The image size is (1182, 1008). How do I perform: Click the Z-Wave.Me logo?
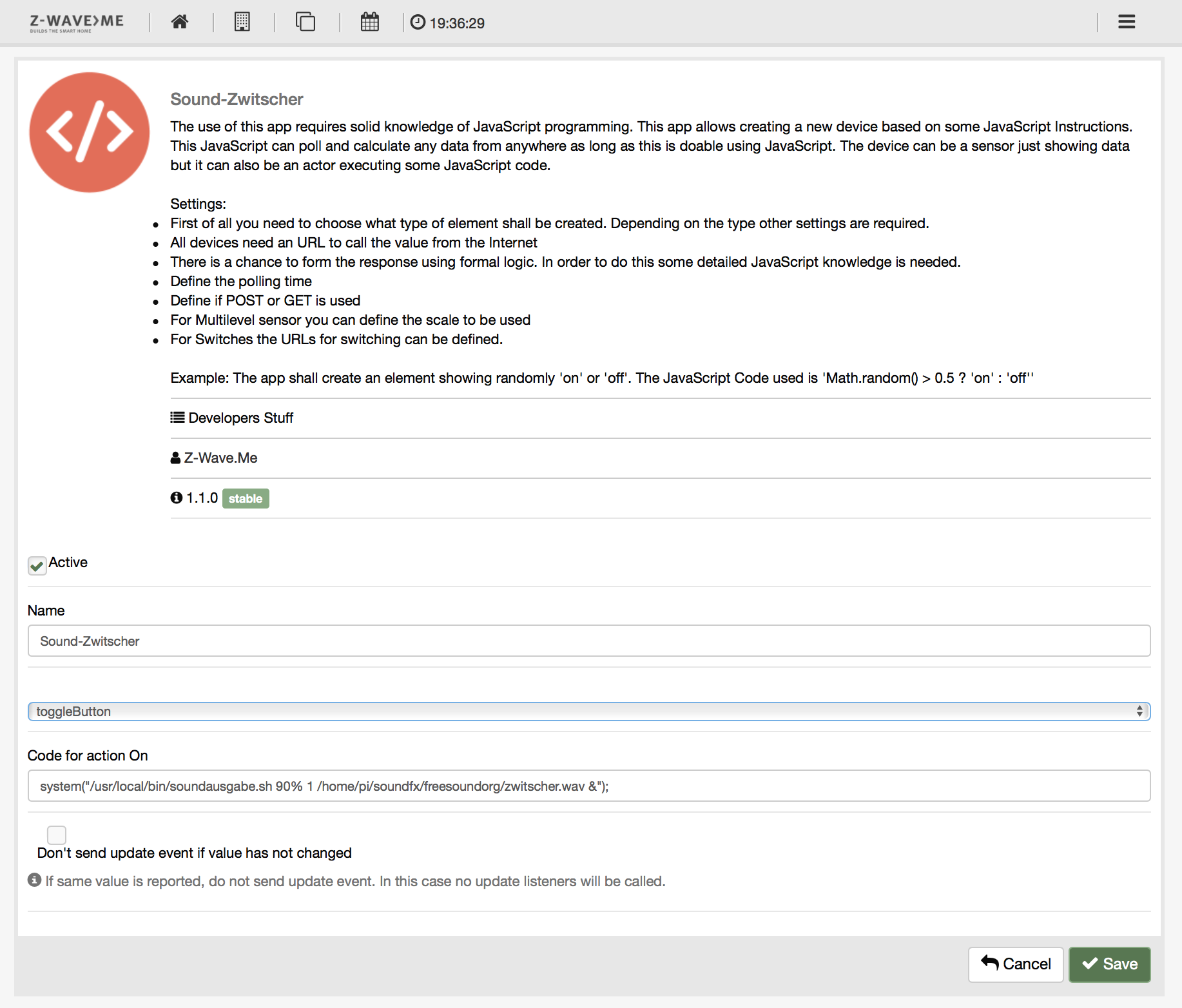point(77,23)
